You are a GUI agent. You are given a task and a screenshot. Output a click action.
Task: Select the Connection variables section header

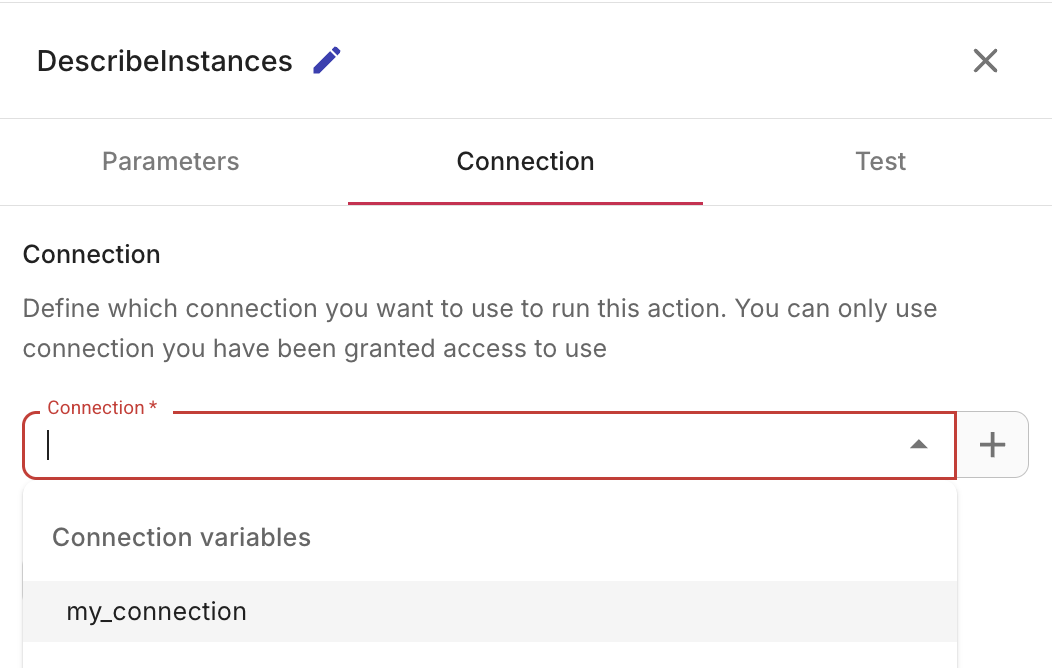pos(181,537)
